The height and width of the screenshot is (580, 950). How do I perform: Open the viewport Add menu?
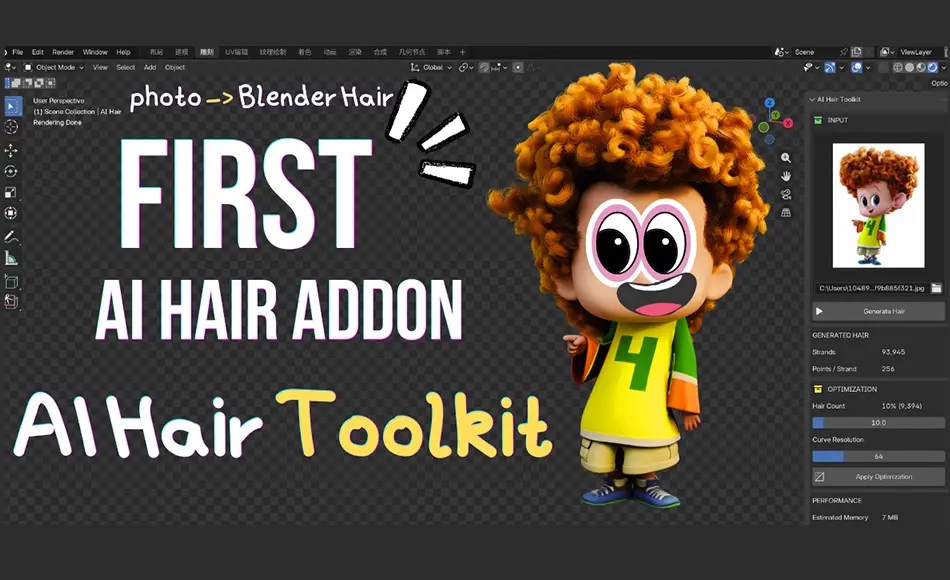click(x=150, y=67)
